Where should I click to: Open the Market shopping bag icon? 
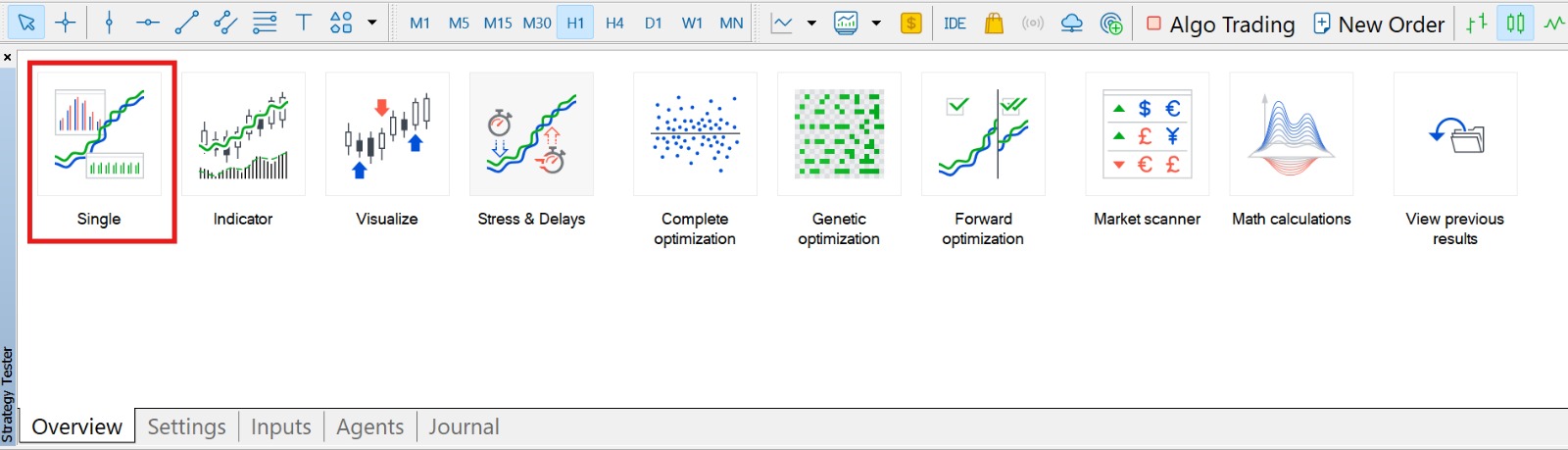(x=994, y=24)
